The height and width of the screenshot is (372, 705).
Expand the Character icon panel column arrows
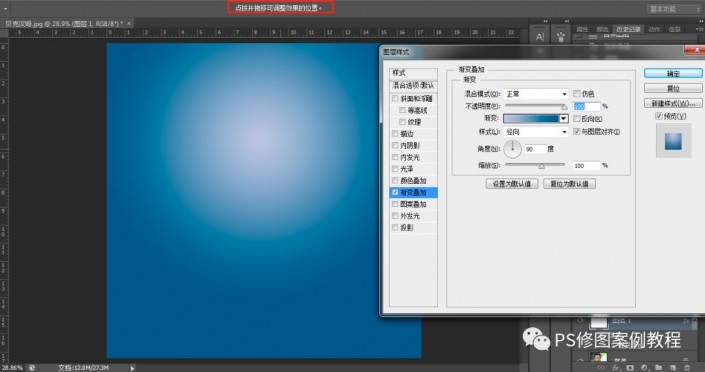click(x=545, y=21)
